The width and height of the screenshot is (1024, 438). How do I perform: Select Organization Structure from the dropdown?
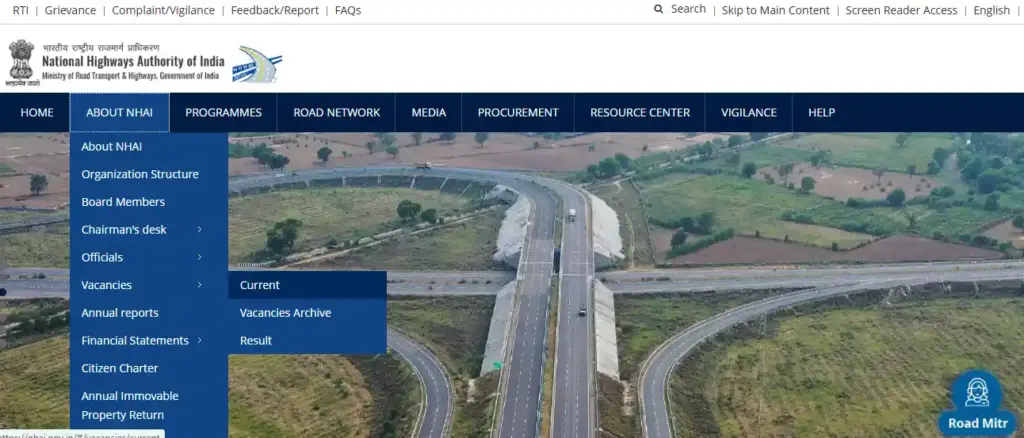(140, 175)
